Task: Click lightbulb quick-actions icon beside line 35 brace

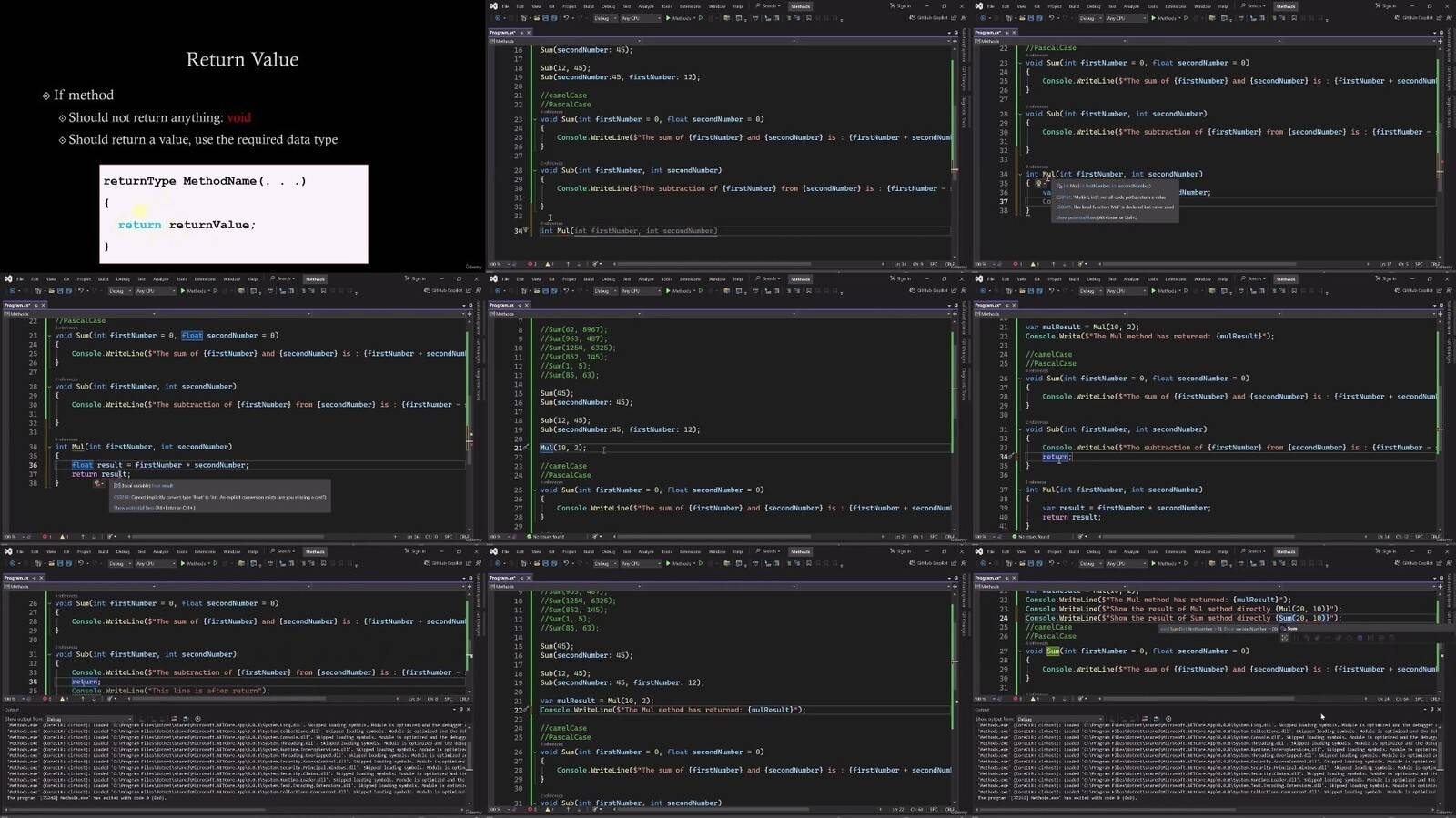Action: 1039,183
